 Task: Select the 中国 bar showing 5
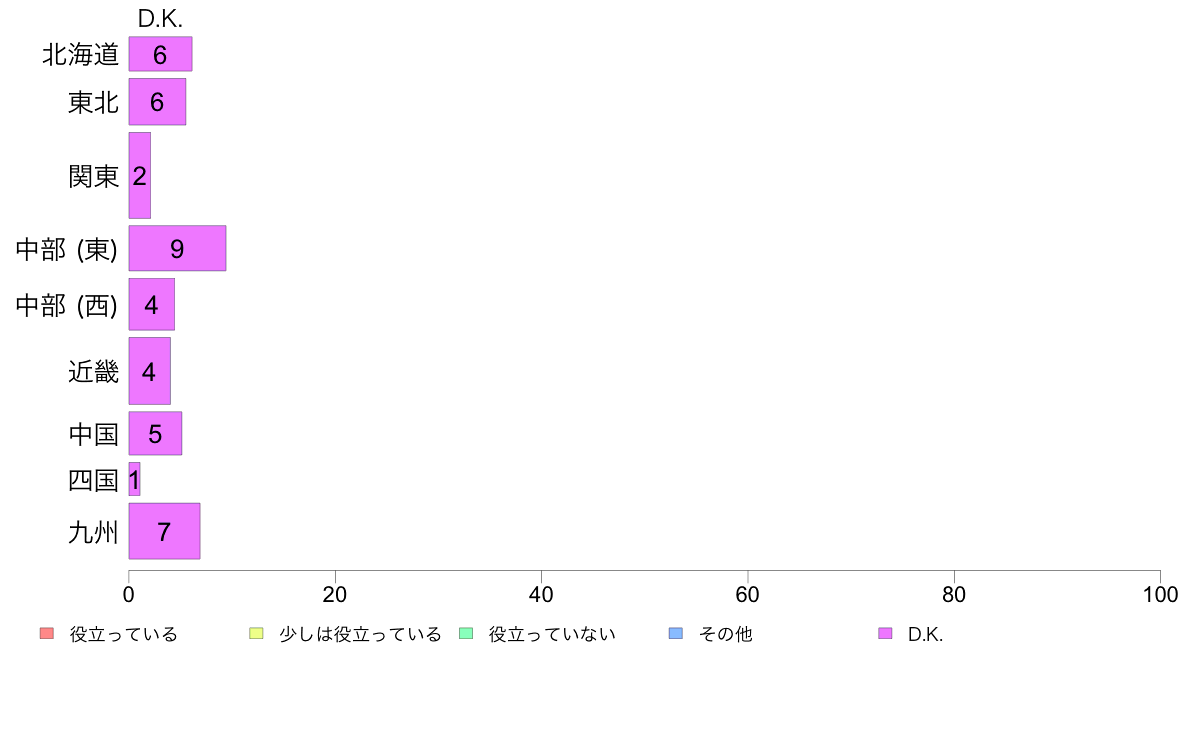tap(155, 433)
